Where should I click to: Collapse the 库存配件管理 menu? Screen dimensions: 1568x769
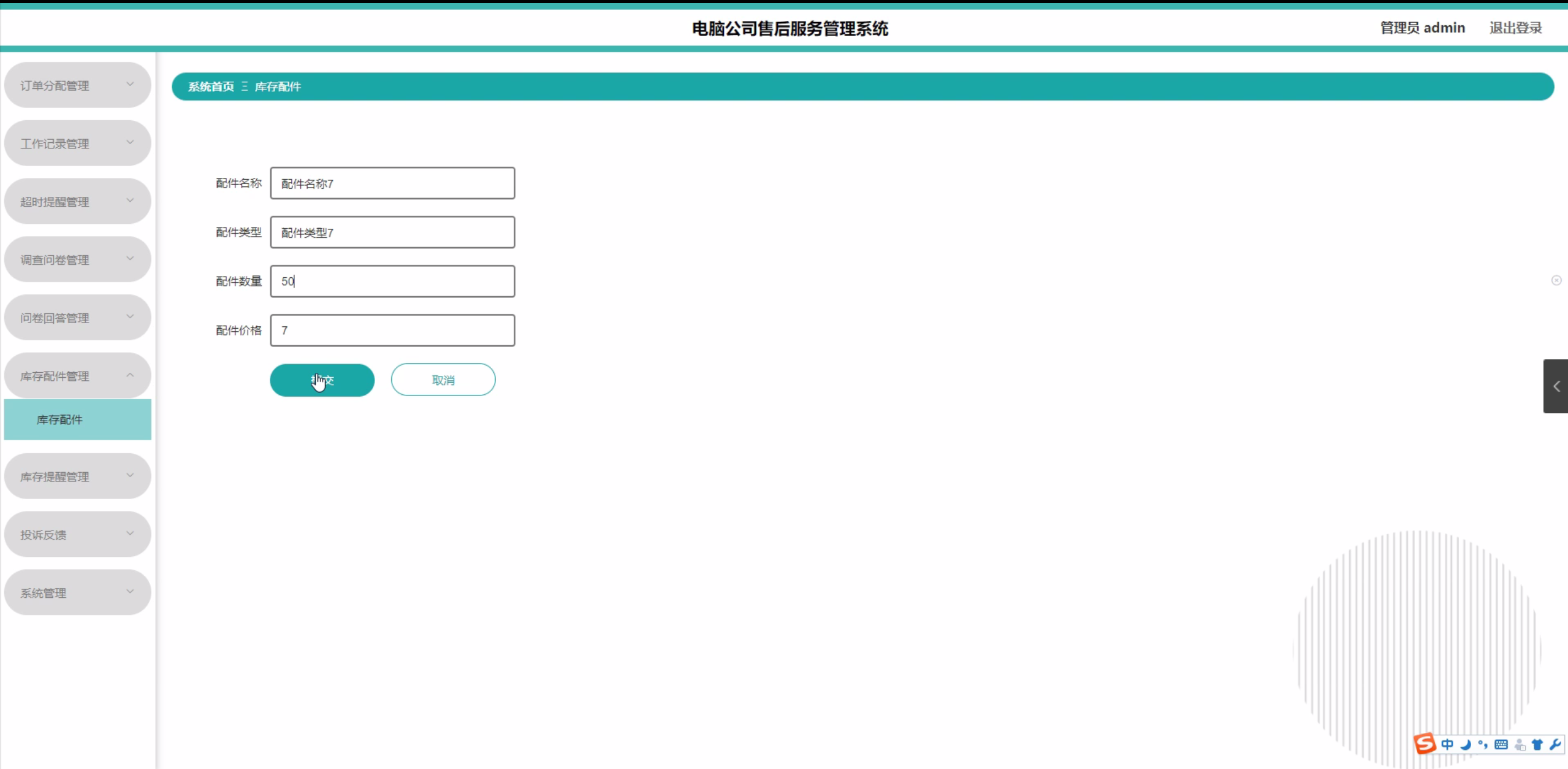(77, 375)
